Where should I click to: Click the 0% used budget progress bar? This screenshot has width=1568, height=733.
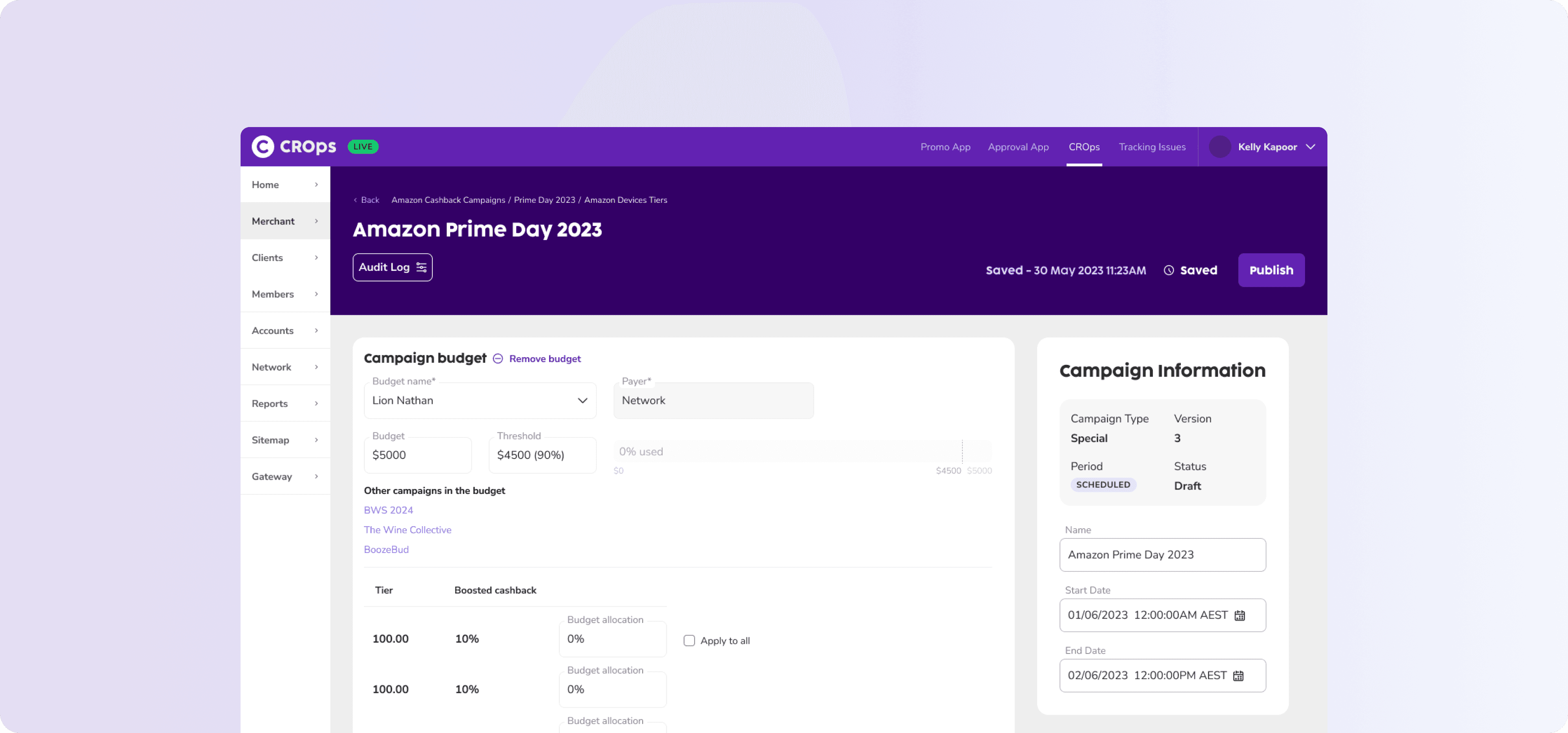802,452
